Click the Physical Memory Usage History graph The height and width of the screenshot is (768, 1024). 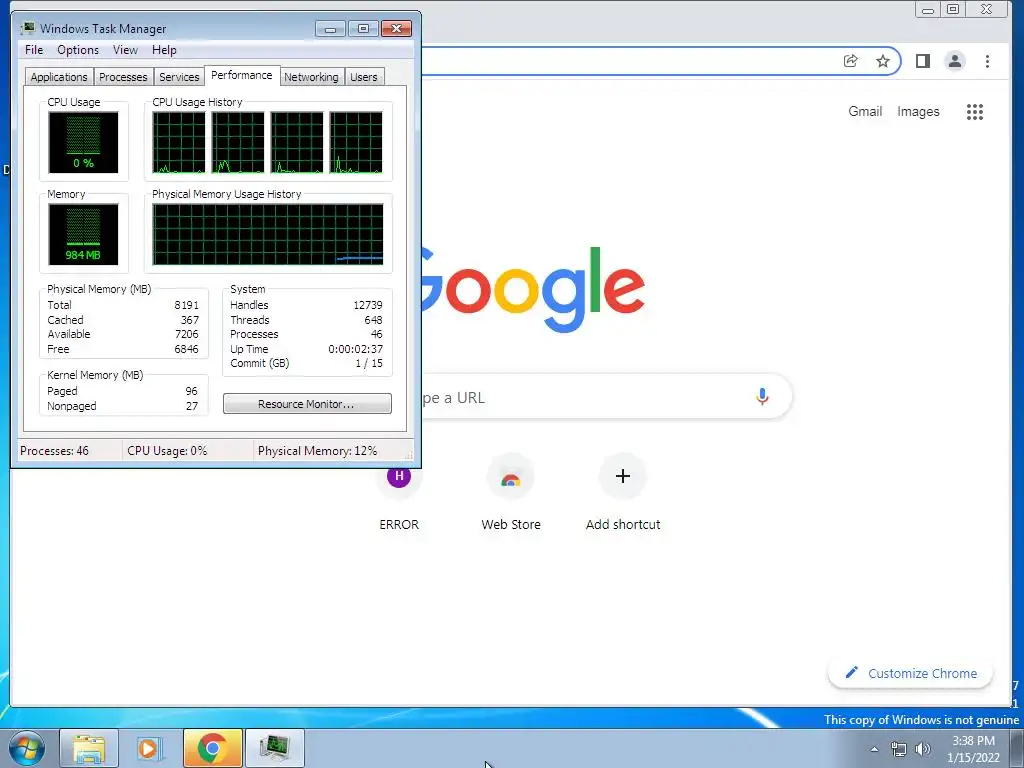pyautogui.click(x=268, y=234)
